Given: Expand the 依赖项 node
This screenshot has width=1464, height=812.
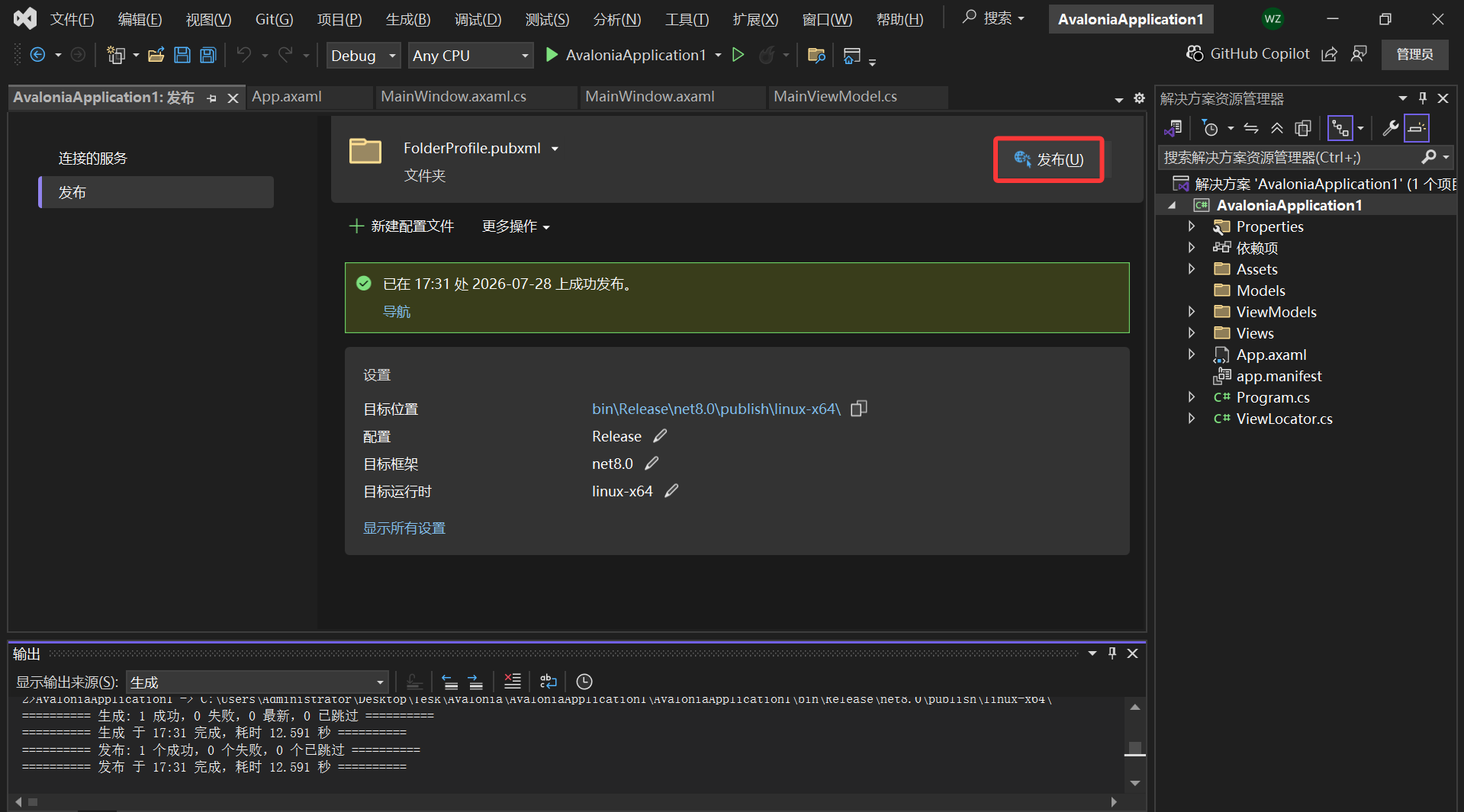Looking at the screenshot, I should tap(1191, 248).
